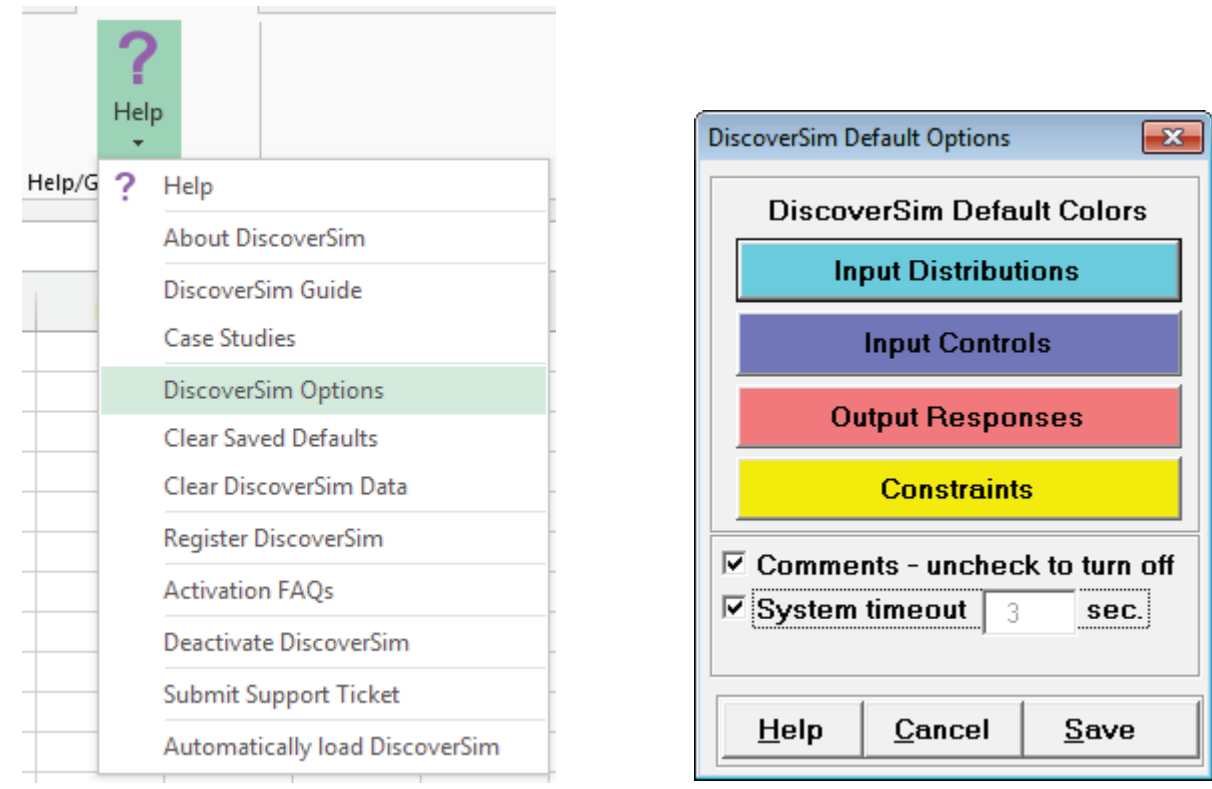The width and height of the screenshot is (1212, 789).
Task: Open About DiscoverSim menu entry
Action: (264, 238)
